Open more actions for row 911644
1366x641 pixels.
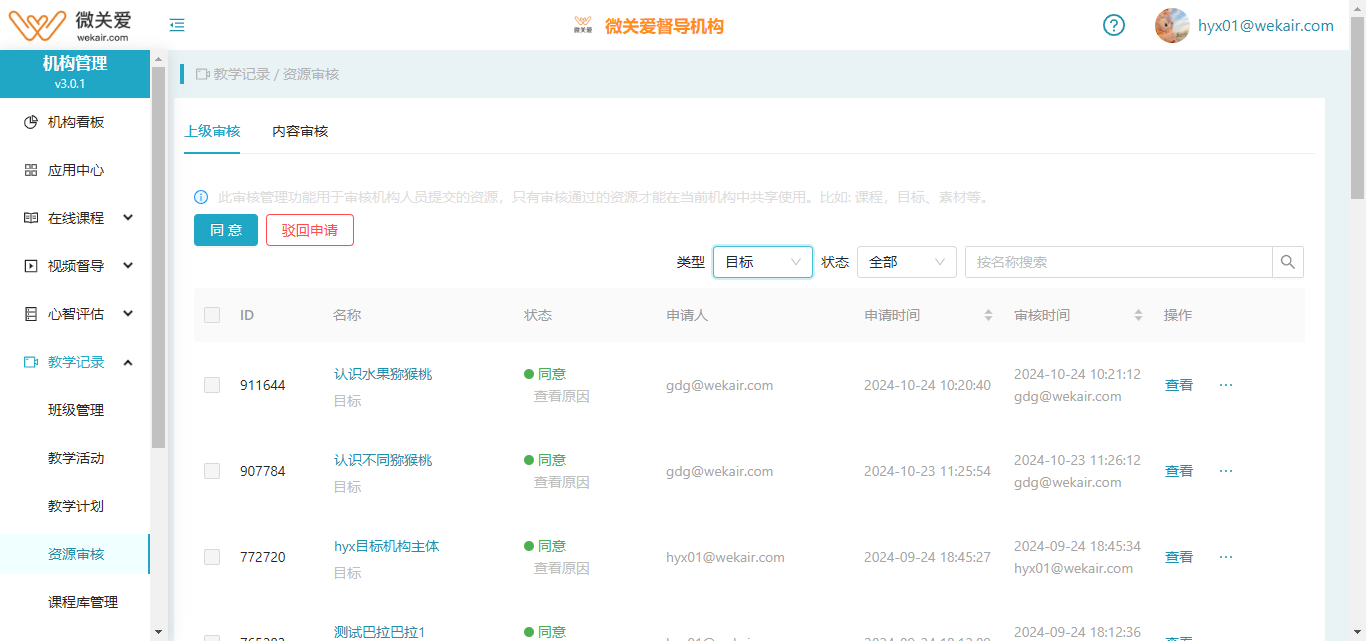pos(1226,385)
